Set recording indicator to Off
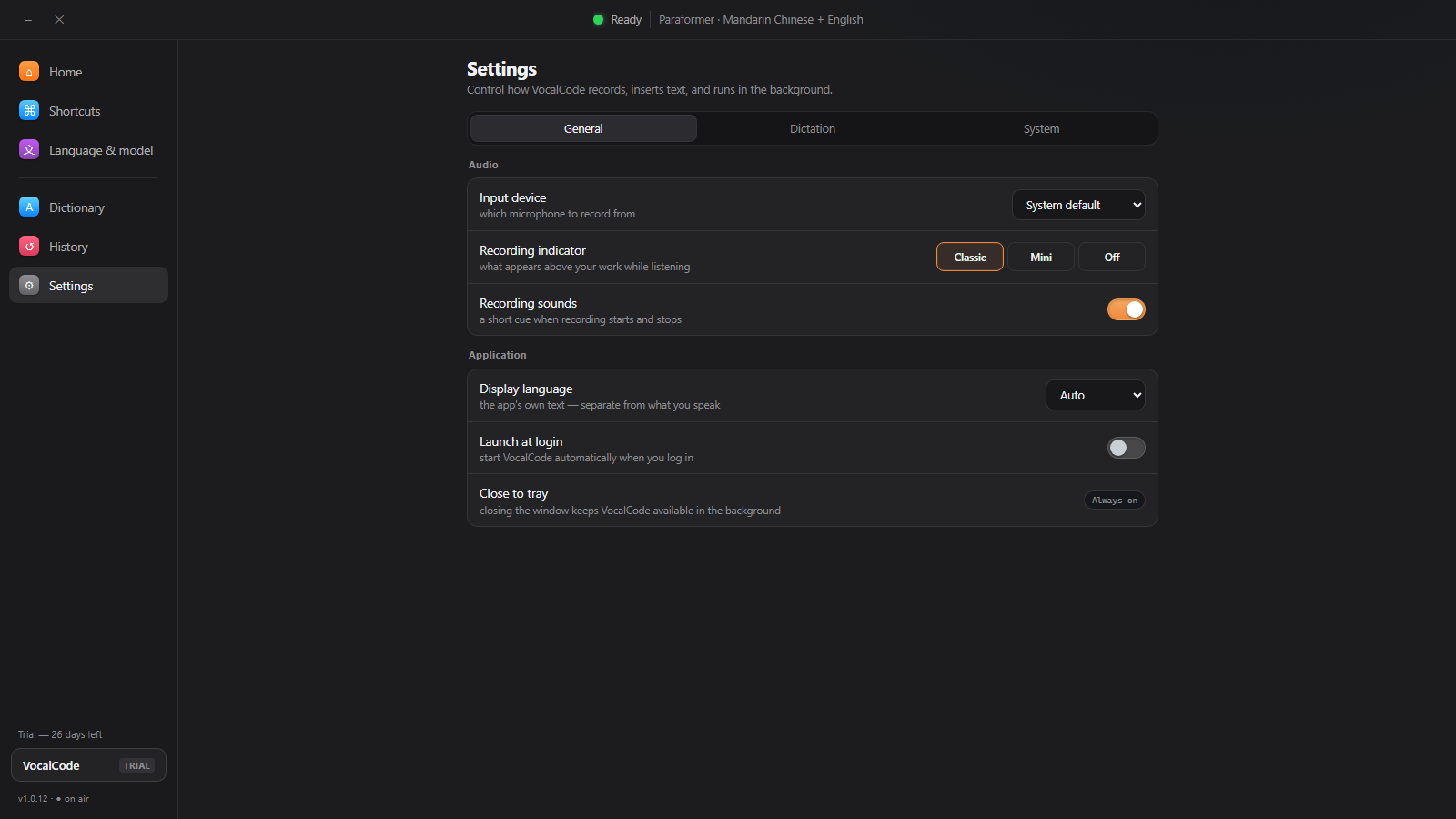The height and width of the screenshot is (819, 1456). (1112, 257)
